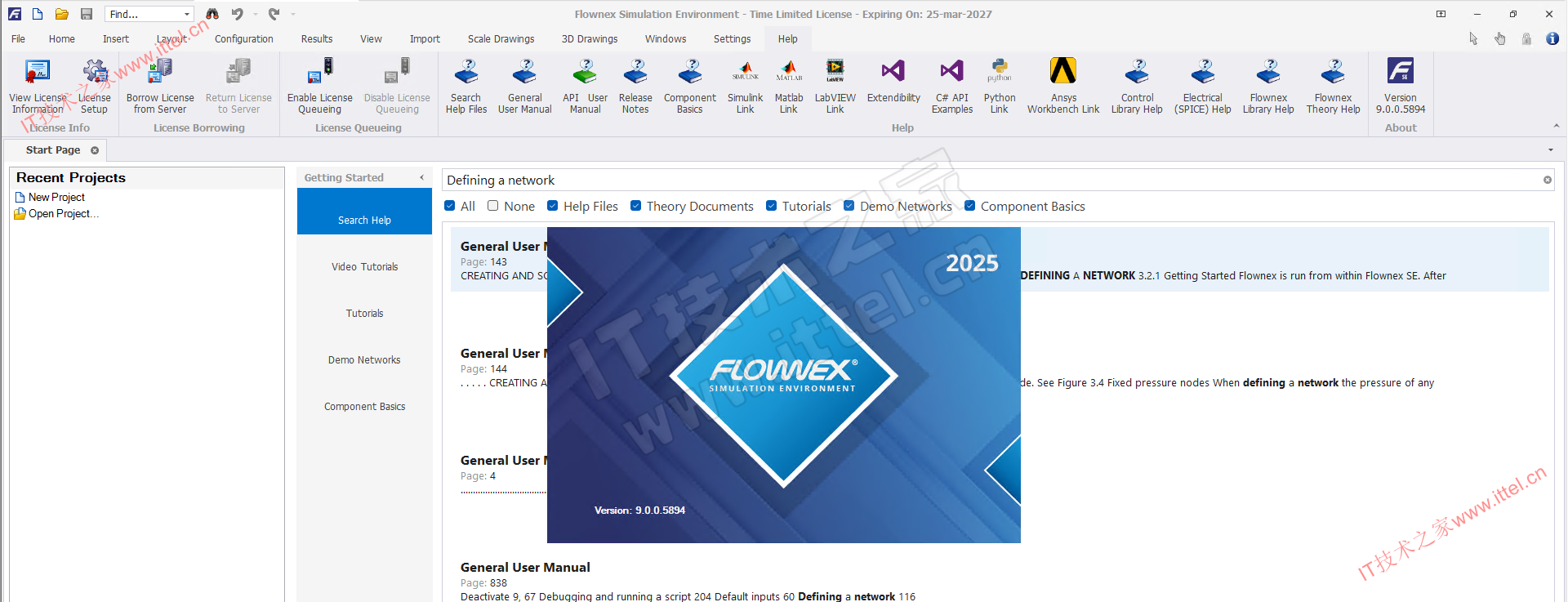Open the undo history dropdown arrow

[x=256, y=14]
